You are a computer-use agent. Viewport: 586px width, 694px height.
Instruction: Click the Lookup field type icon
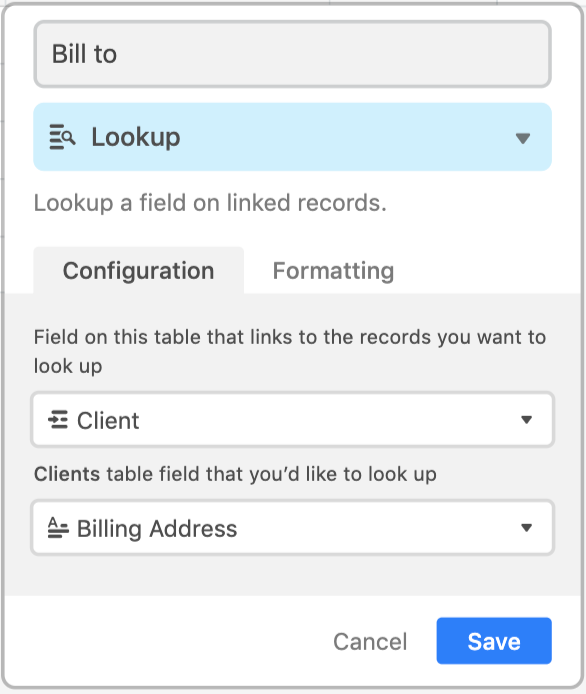pyautogui.click(x=62, y=137)
